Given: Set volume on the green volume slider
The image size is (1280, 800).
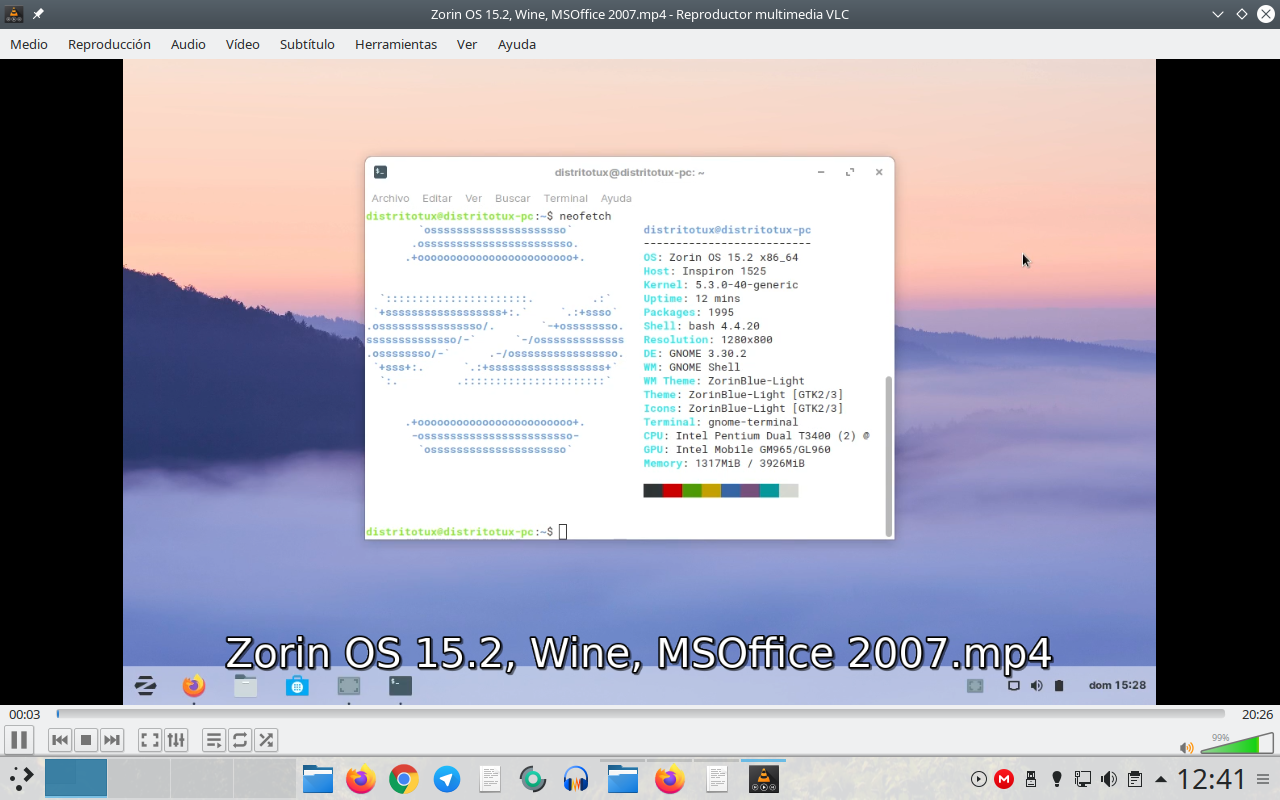Looking at the screenshot, I should tap(1236, 743).
